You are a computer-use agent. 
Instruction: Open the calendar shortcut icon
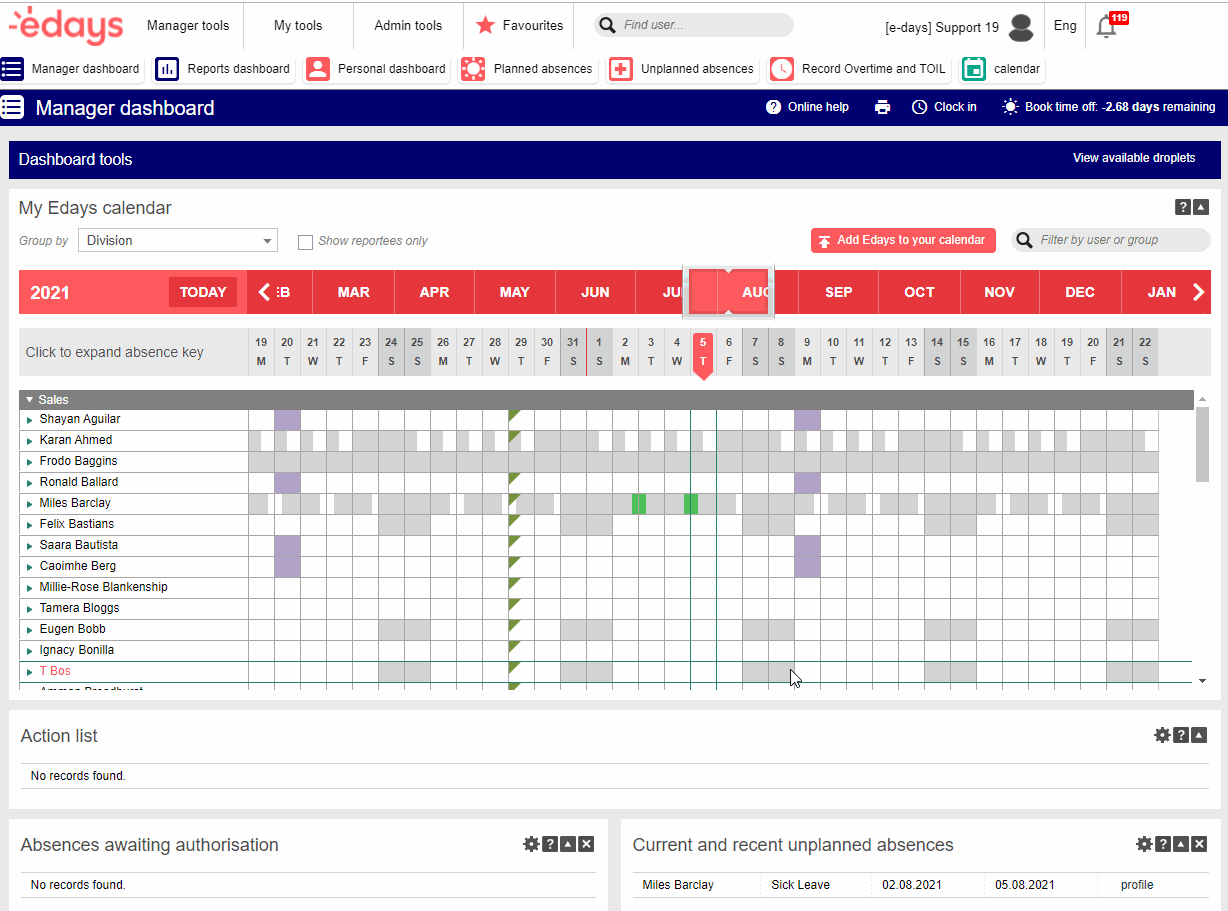click(973, 69)
